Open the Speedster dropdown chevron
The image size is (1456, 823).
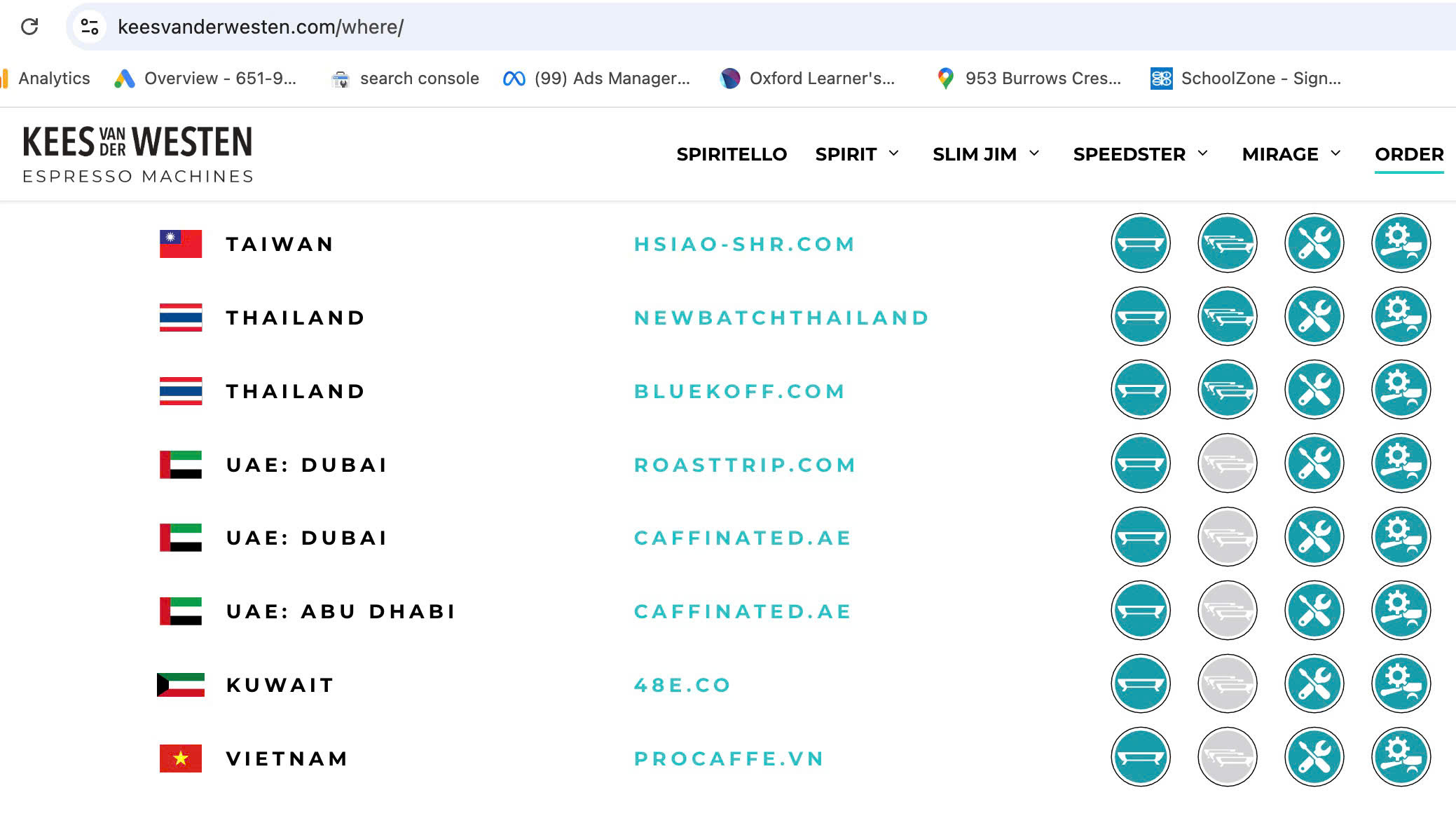pos(1202,154)
